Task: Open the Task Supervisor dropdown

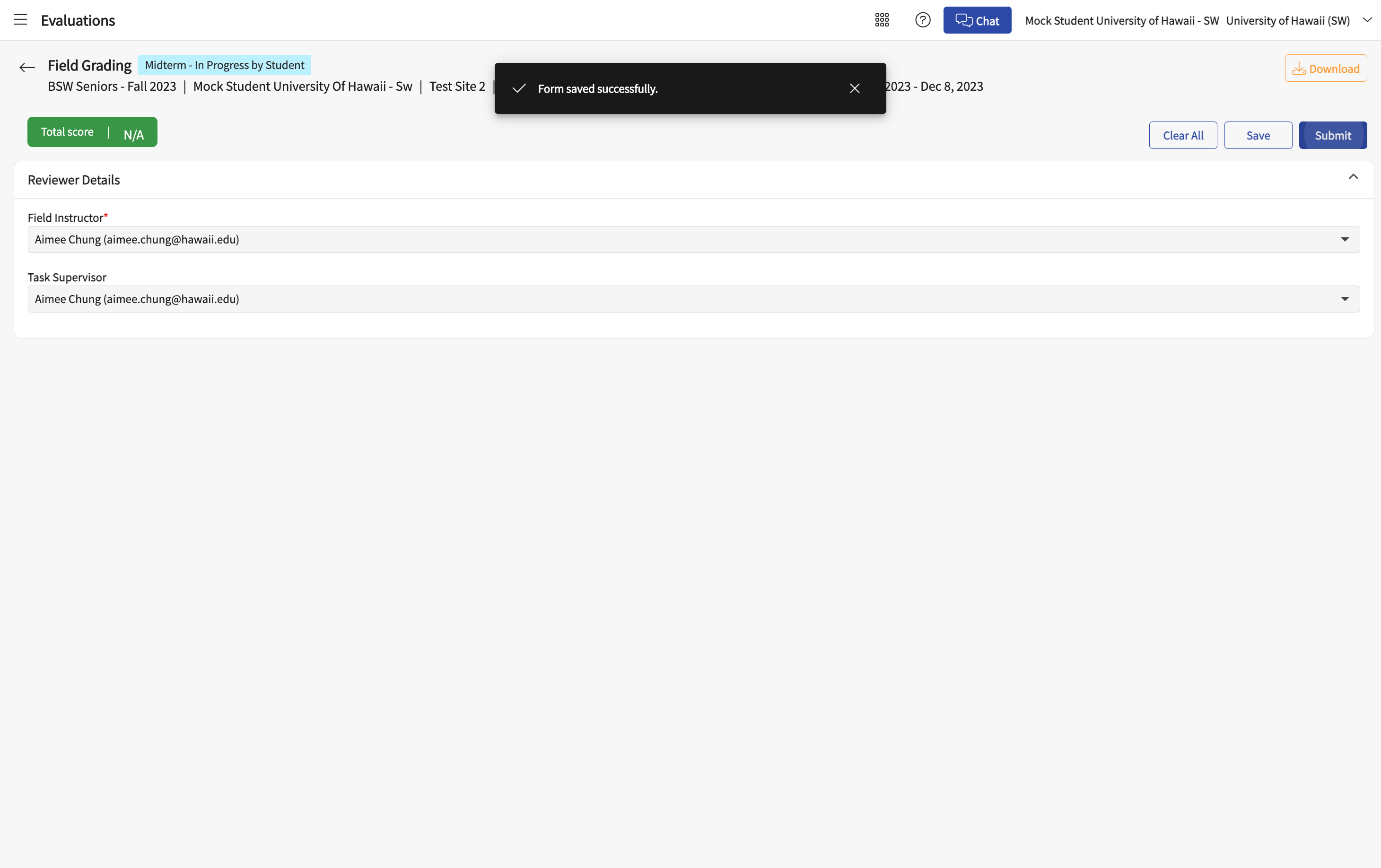Action: tap(693, 299)
